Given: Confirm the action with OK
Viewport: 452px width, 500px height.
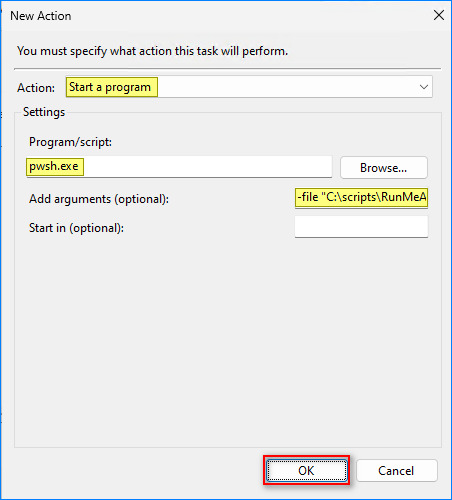Looking at the screenshot, I should (306, 470).
